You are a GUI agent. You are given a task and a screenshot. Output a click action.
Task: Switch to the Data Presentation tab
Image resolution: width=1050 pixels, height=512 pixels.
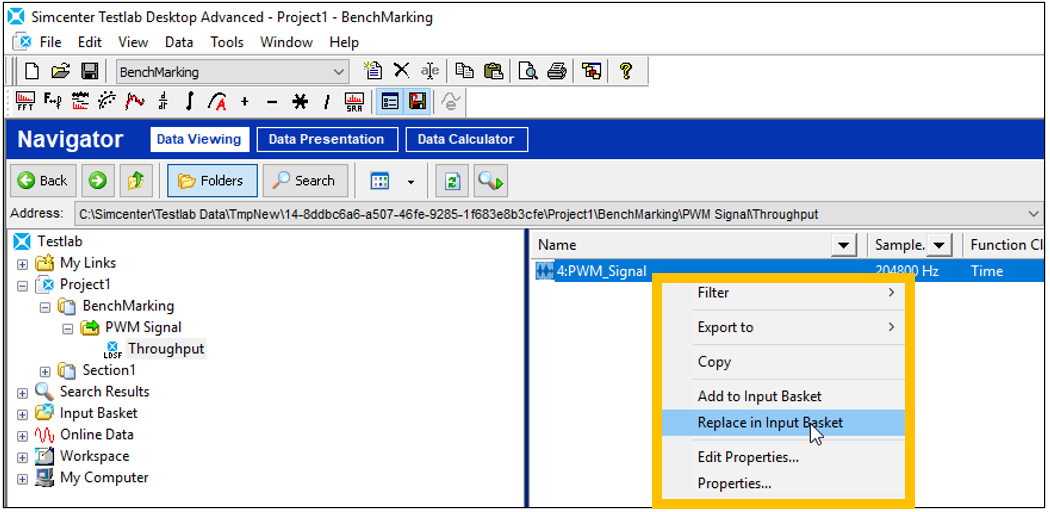tap(326, 139)
